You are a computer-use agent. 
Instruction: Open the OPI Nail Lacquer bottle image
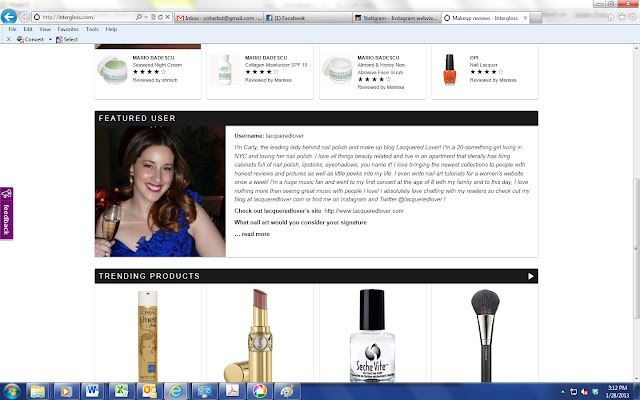(x=449, y=69)
